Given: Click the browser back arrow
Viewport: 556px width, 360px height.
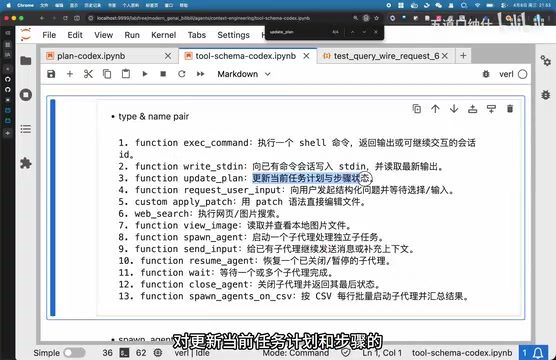Looking at the screenshot, I should coord(41,18).
